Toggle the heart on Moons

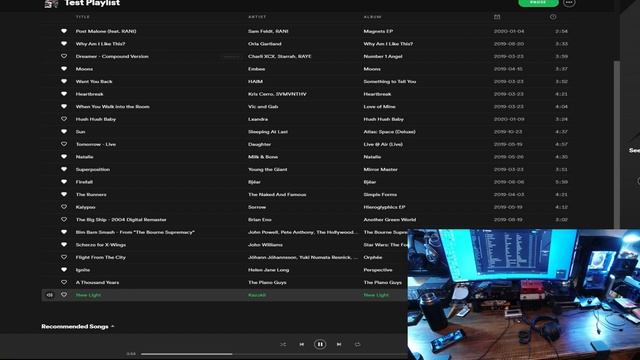(x=64, y=69)
